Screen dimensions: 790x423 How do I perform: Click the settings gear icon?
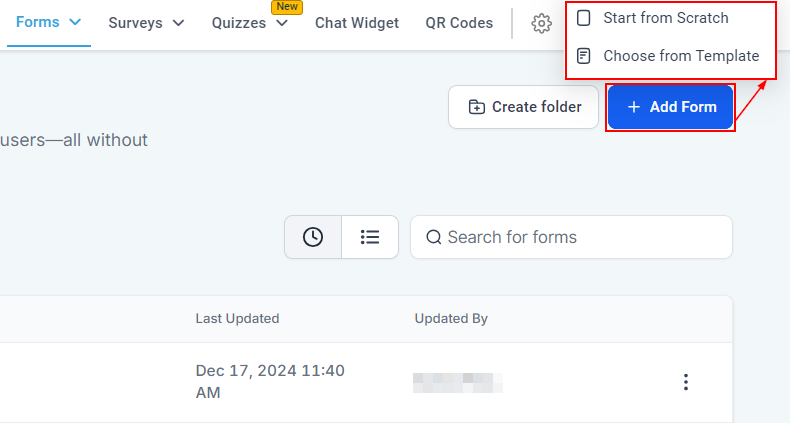(x=542, y=23)
